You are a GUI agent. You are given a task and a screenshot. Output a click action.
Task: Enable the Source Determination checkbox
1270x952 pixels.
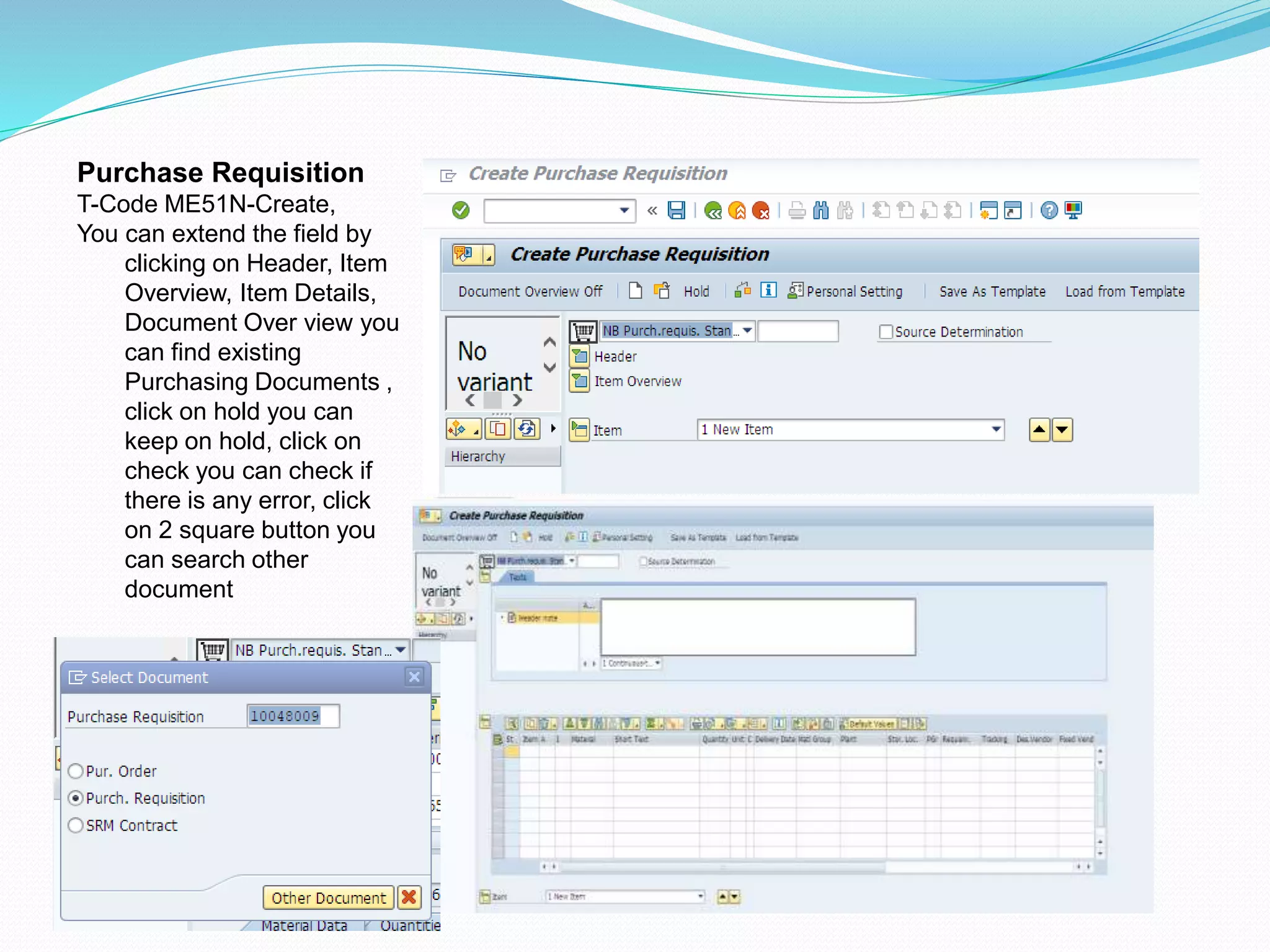(x=886, y=332)
